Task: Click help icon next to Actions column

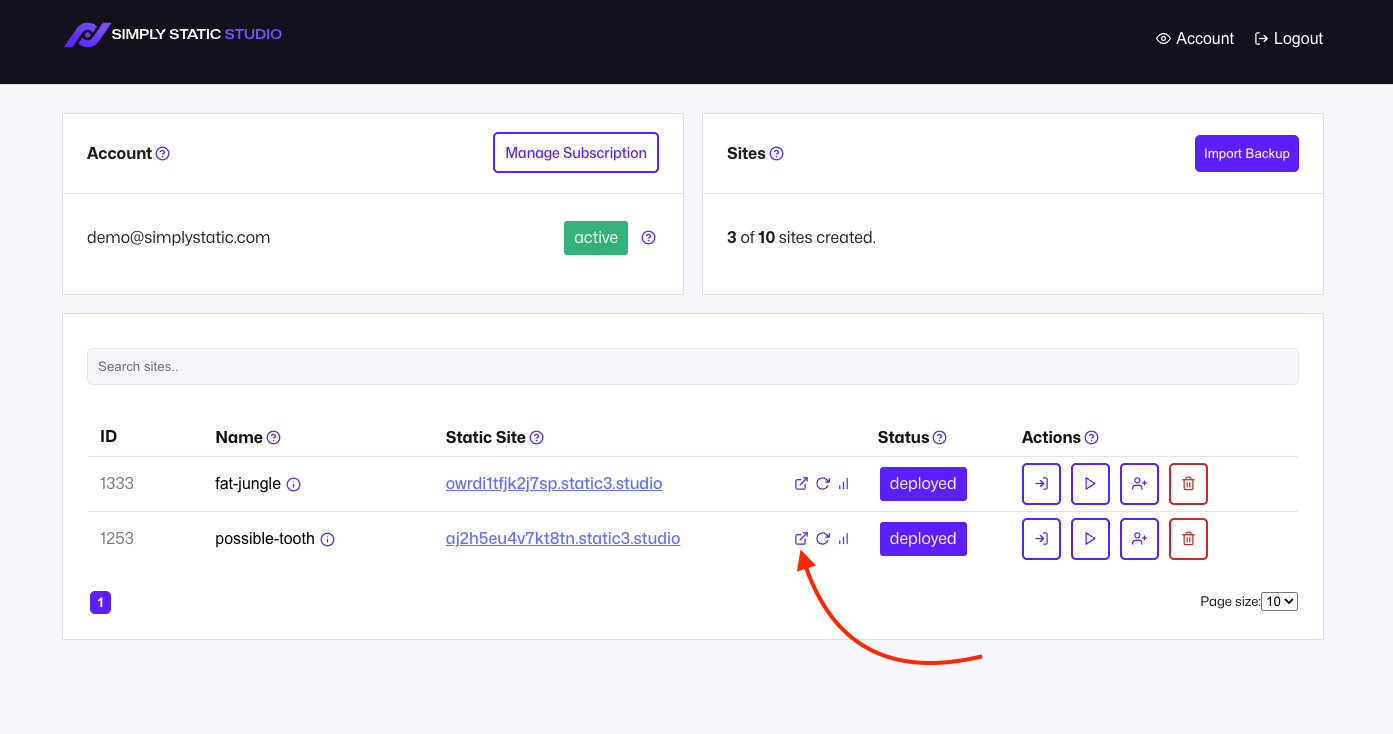Action: [1092, 438]
